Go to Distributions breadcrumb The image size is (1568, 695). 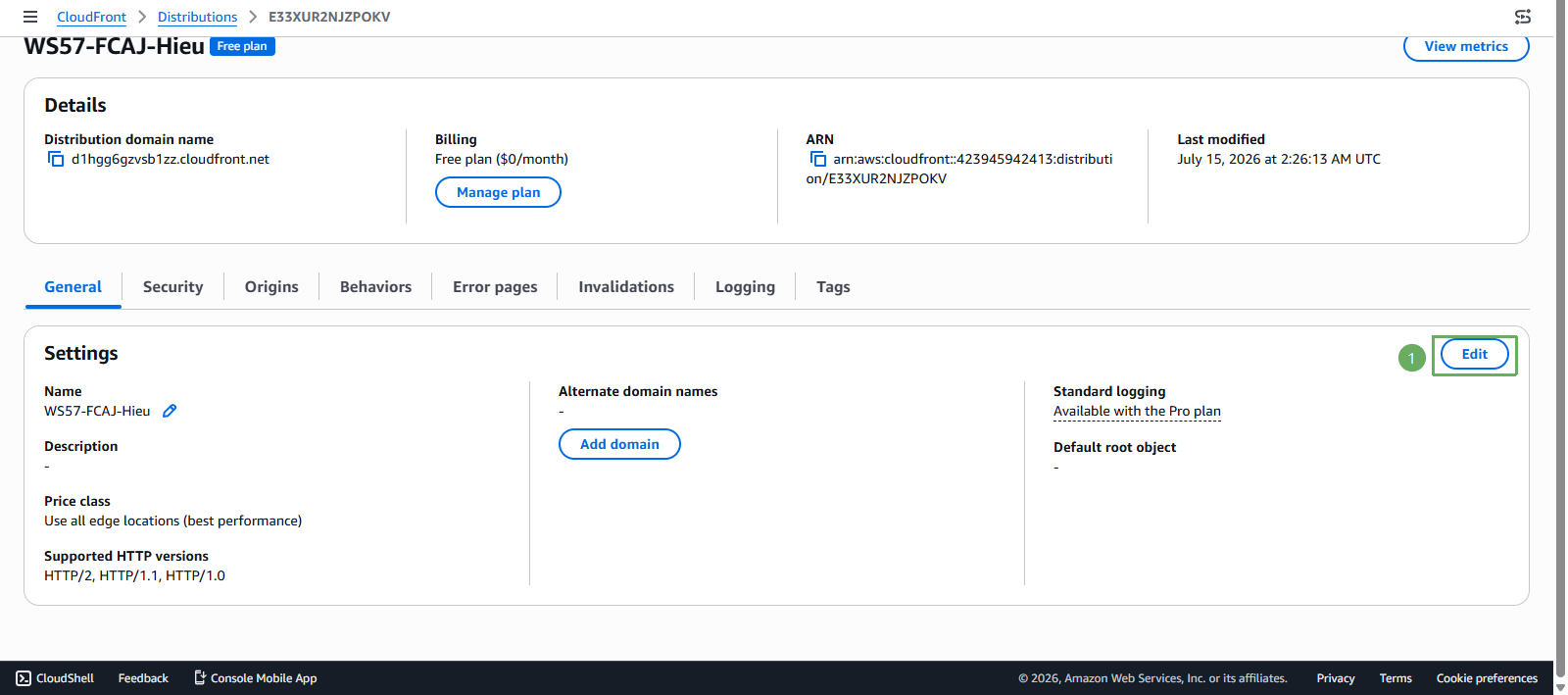point(197,17)
